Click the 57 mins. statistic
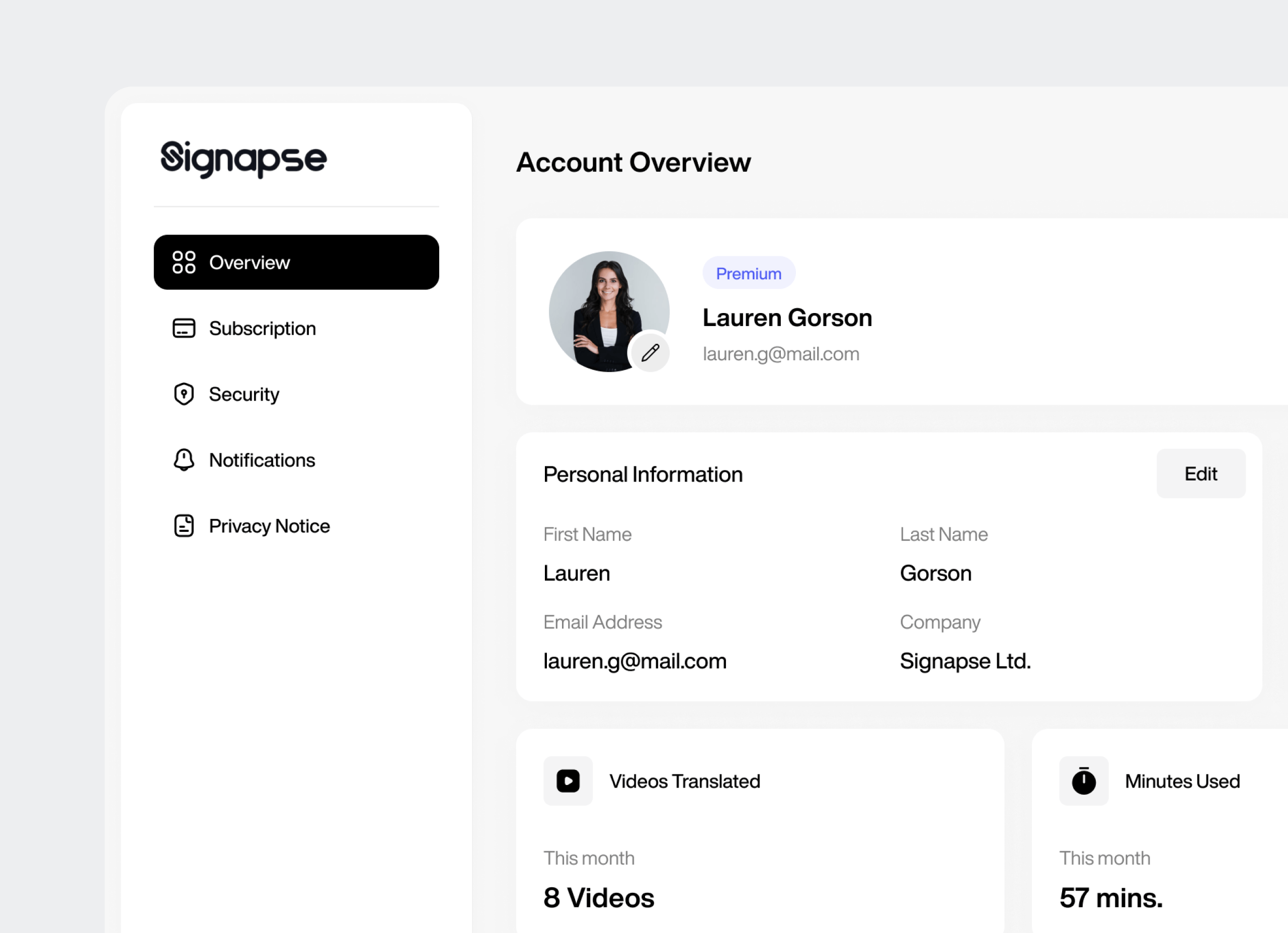Image resolution: width=1288 pixels, height=933 pixels. tap(1111, 898)
